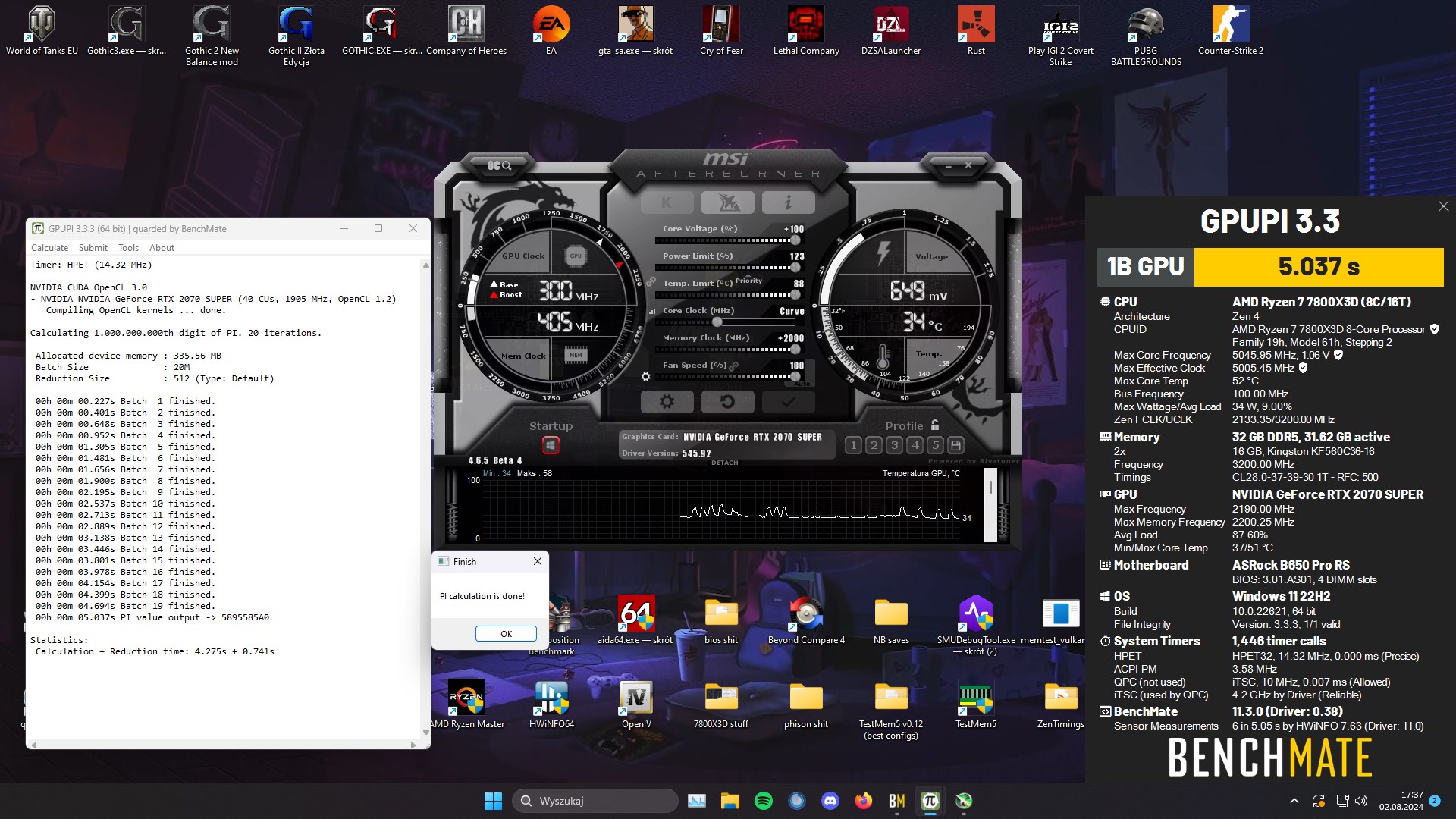The width and height of the screenshot is (1456, 819).
Task: Open Windows Start menu
Action: tap(493, 801)
